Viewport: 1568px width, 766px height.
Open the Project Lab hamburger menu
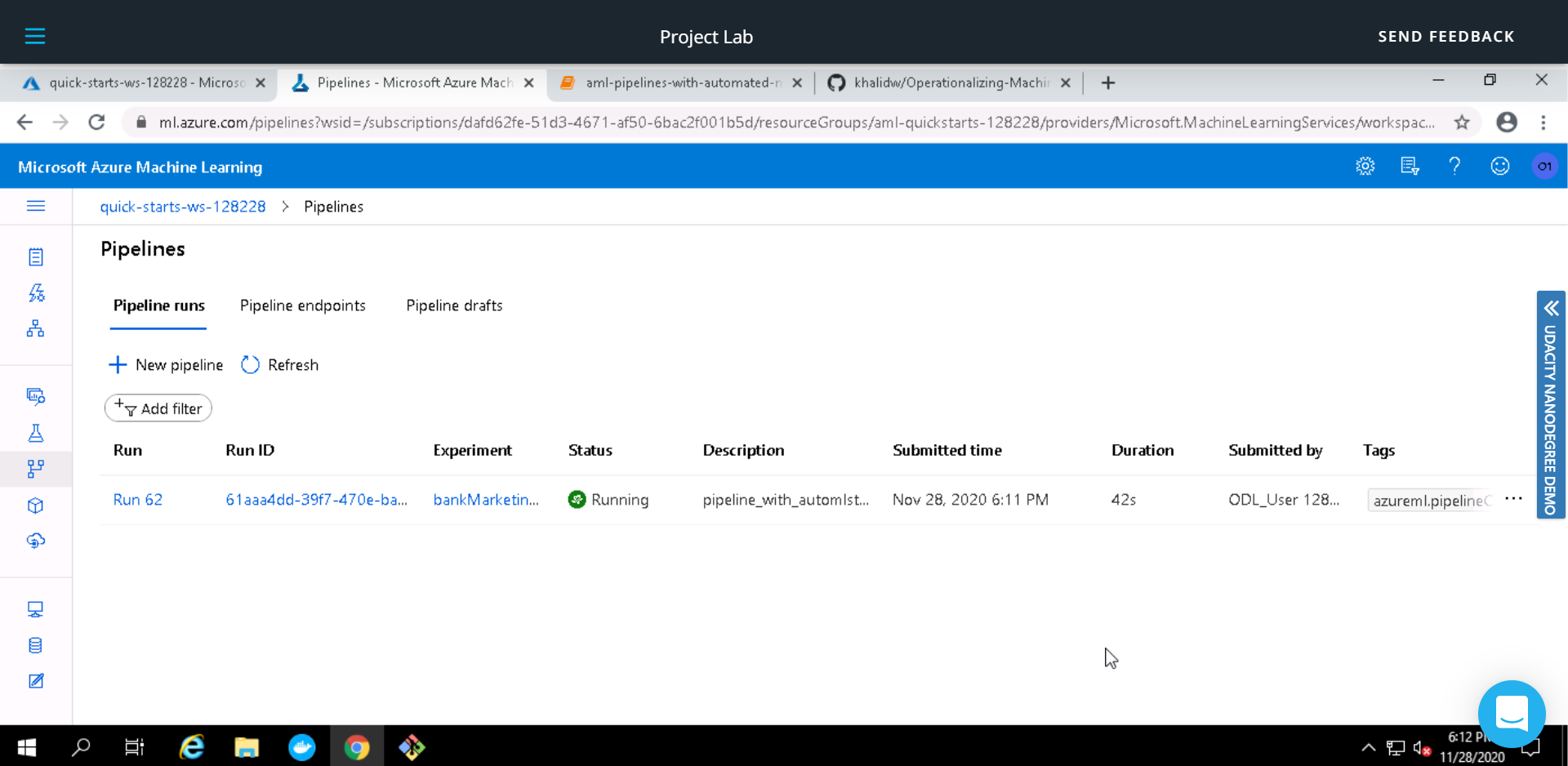[x=35, y=36]
